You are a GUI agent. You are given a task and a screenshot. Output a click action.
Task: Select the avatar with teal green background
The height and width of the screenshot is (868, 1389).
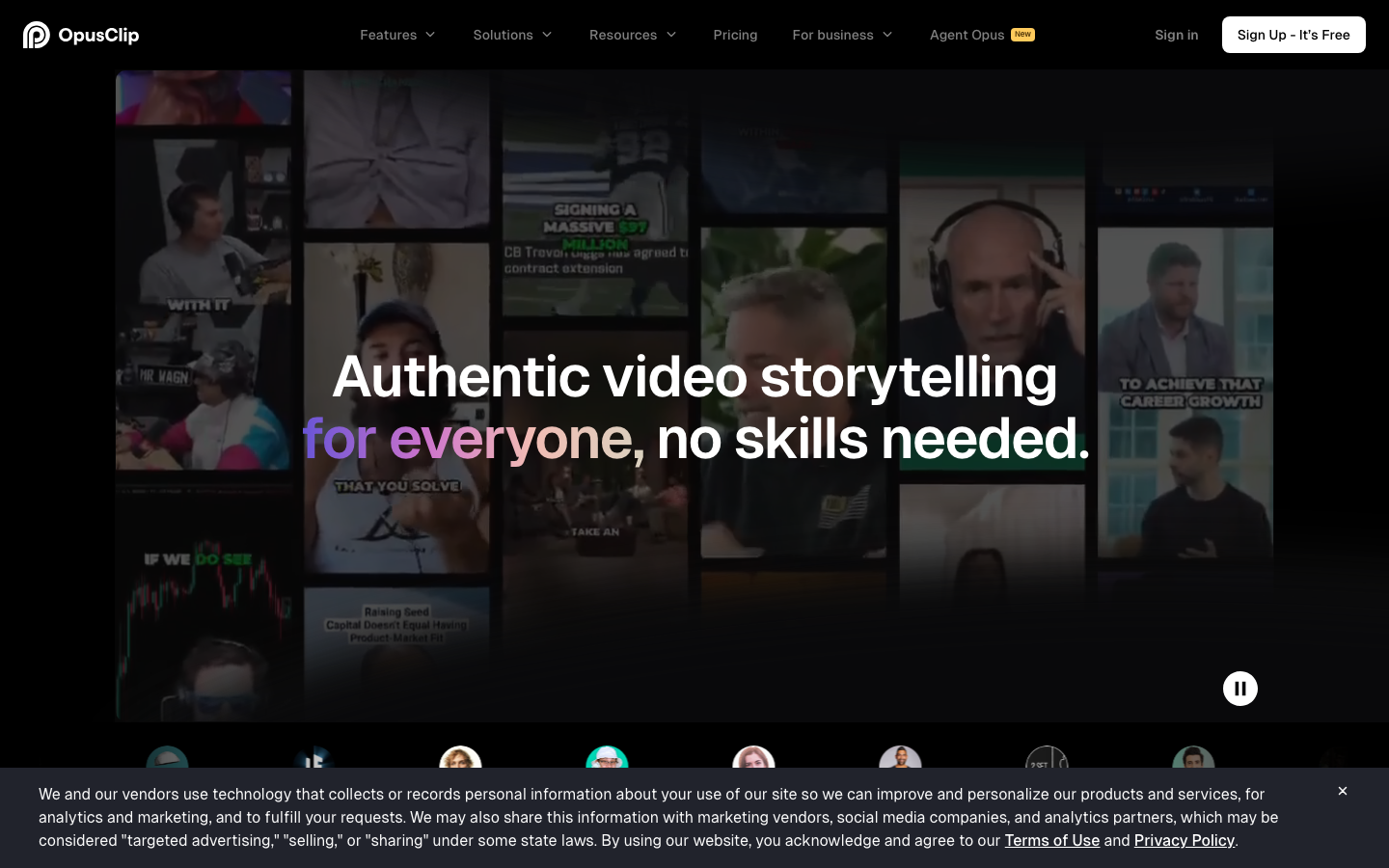coord(607,758)
